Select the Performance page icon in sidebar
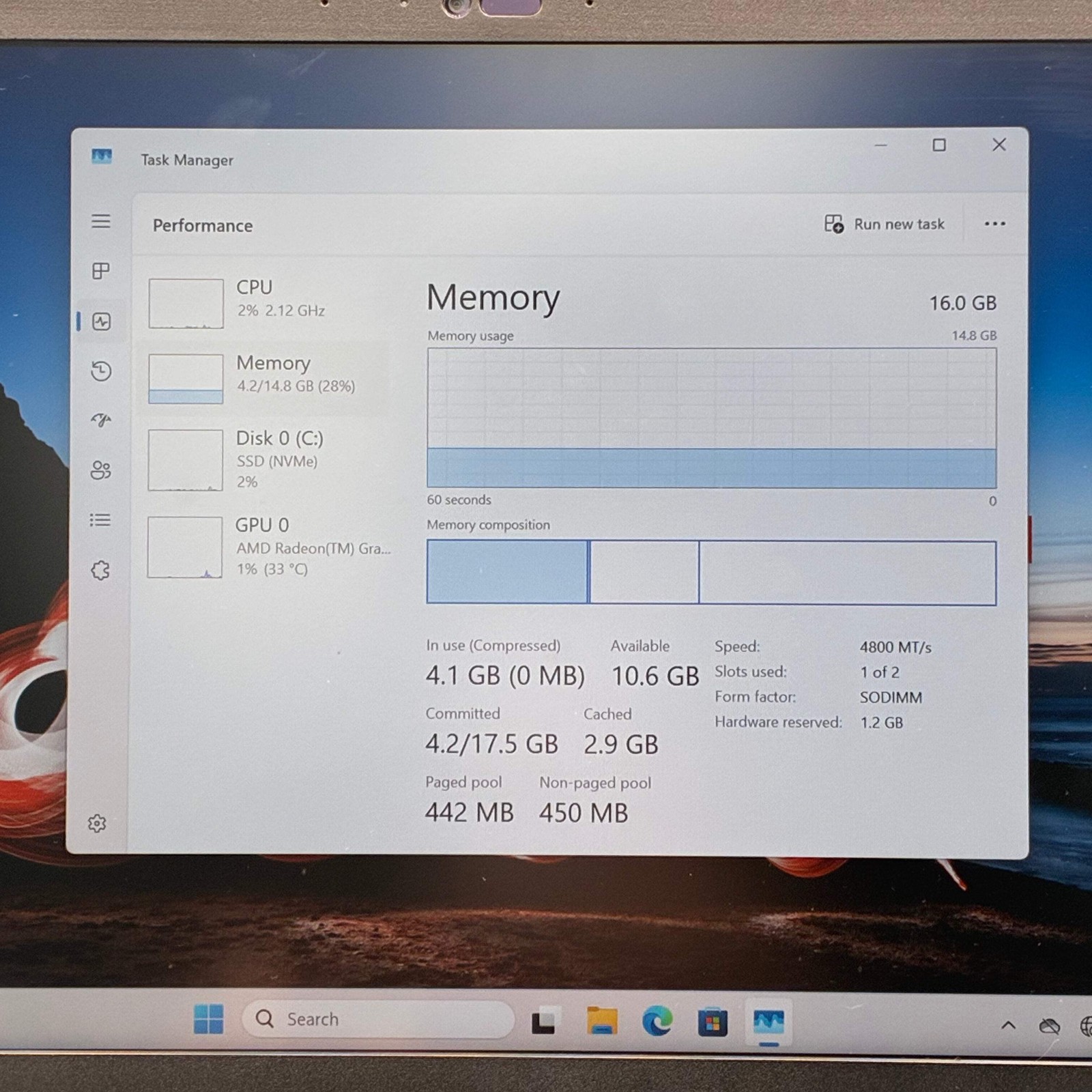Screen dimensions: 1092x1092 coord(102,321)
